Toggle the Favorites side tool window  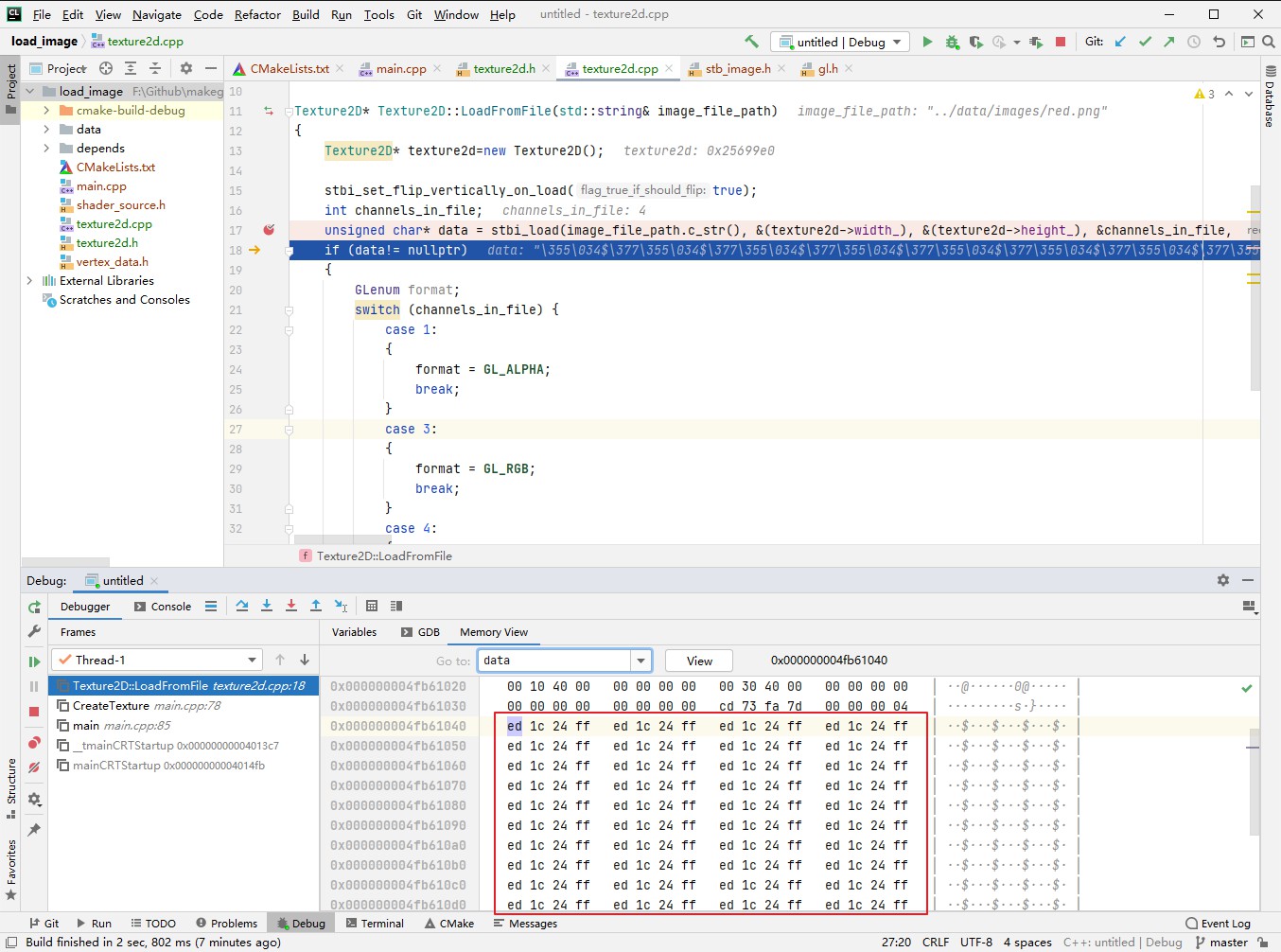point(10,870)
